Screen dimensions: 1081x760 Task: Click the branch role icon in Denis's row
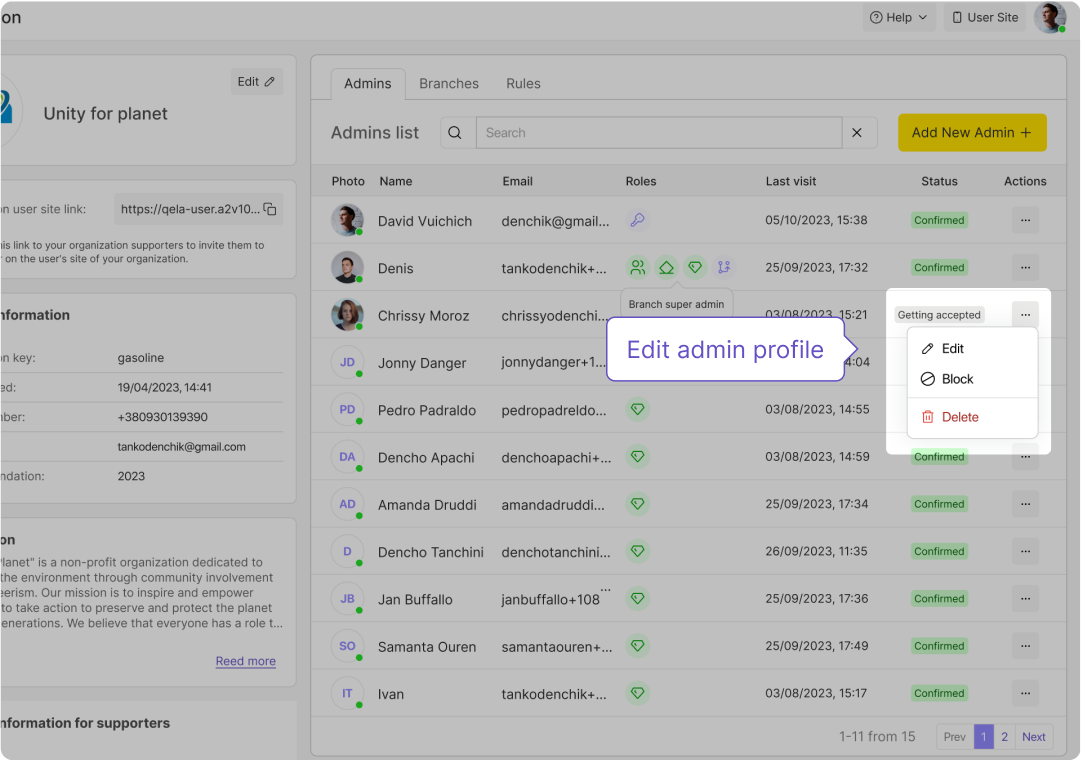(x=724, y=267)
